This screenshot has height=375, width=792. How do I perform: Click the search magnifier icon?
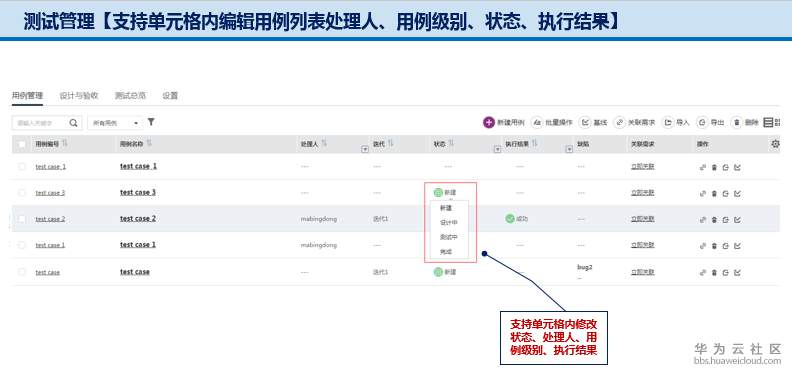click(x=74, y=122)
